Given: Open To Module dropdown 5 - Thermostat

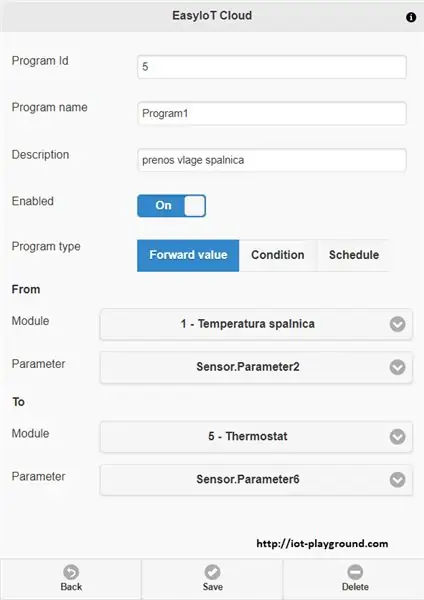Looking at the screenshot, I should 256,437.
